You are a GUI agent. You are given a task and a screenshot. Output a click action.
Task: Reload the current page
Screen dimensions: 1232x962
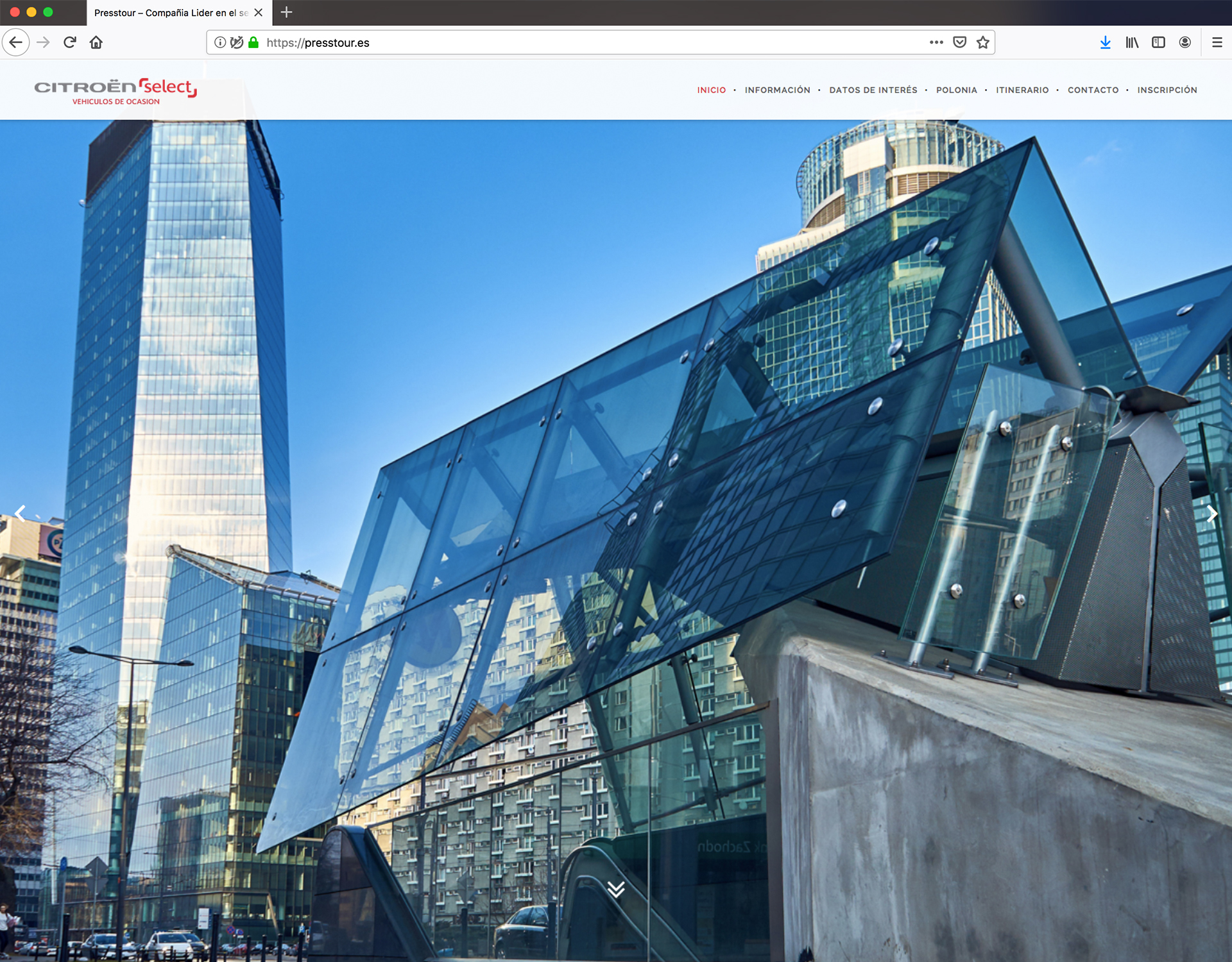70,42
